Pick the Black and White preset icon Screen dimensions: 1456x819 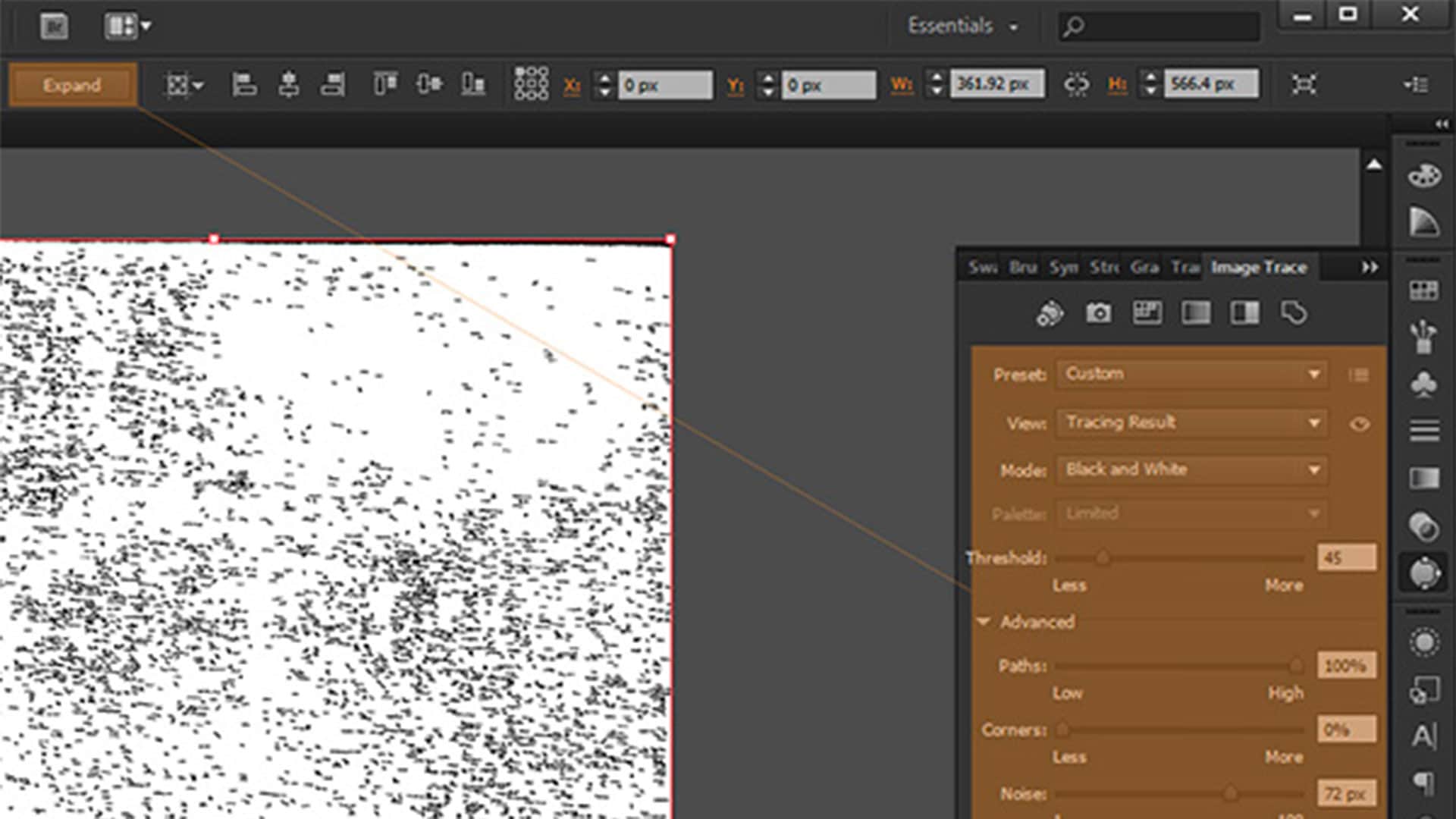tap(1244, 312)
